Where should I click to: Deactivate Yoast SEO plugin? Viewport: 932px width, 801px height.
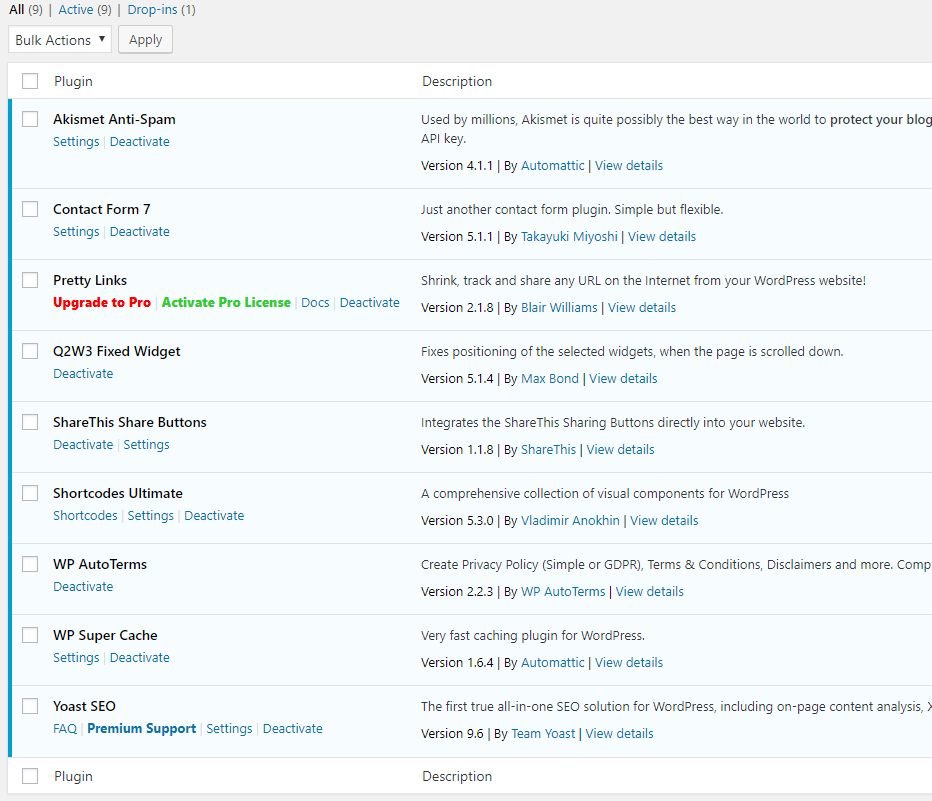pyautogui.click(x=292, y=729)
